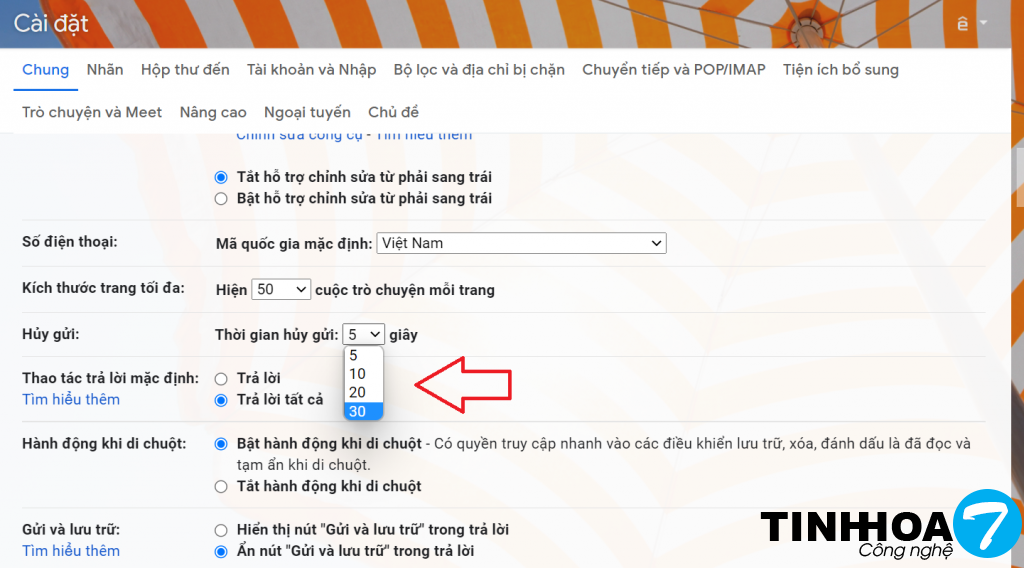Open the Việt Nam country code dropdown
The height and width of the screenshot is (568, 1024).
tap(520, 243)
